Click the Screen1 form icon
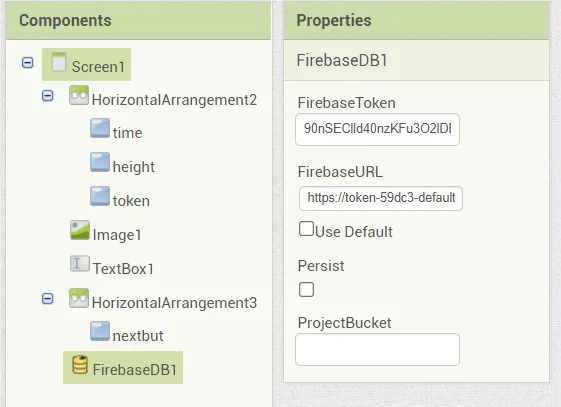The height and width of the screenshot is (407, 561). coord(59,62)
